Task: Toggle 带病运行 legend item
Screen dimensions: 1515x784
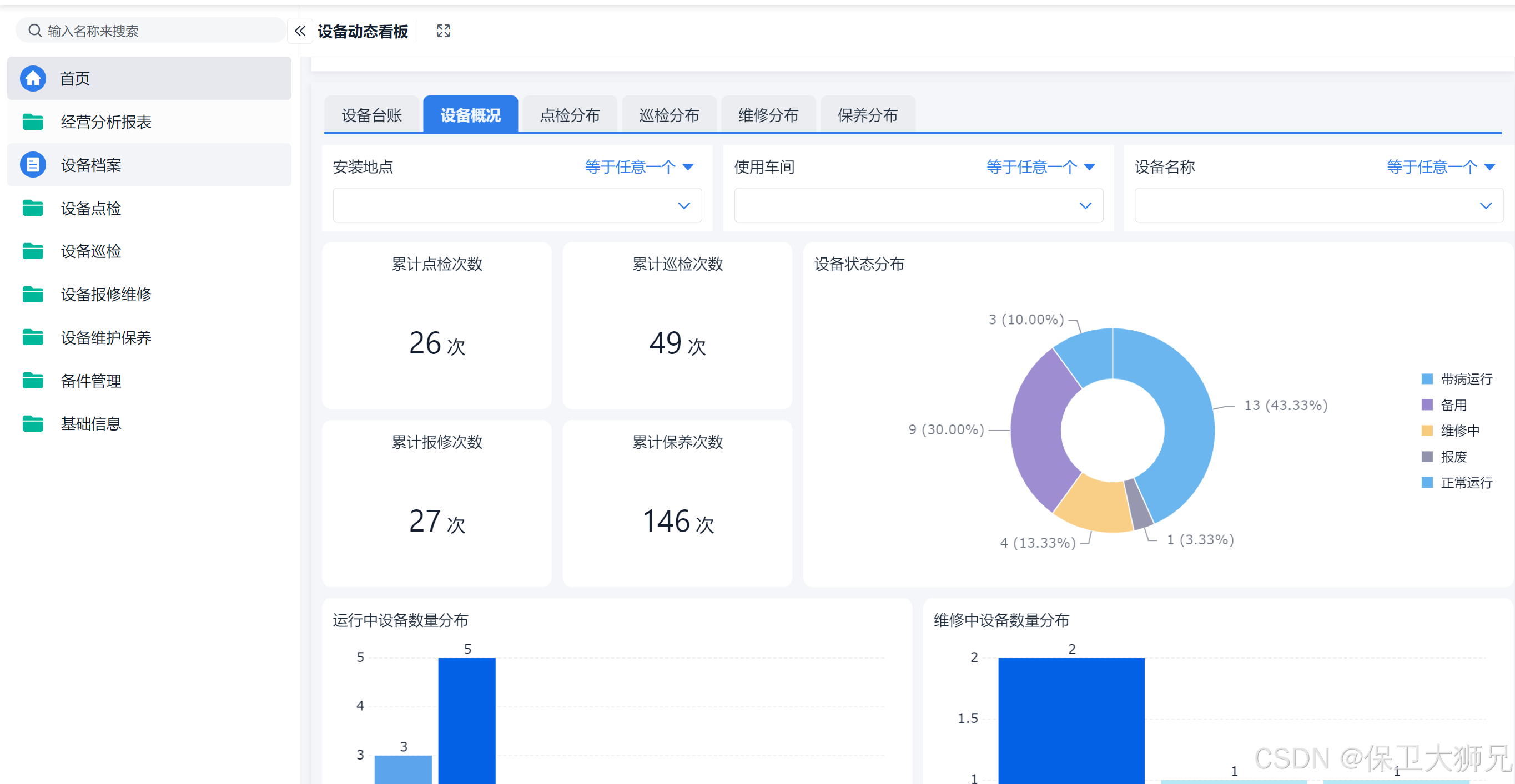Action: pos(1466,379)
